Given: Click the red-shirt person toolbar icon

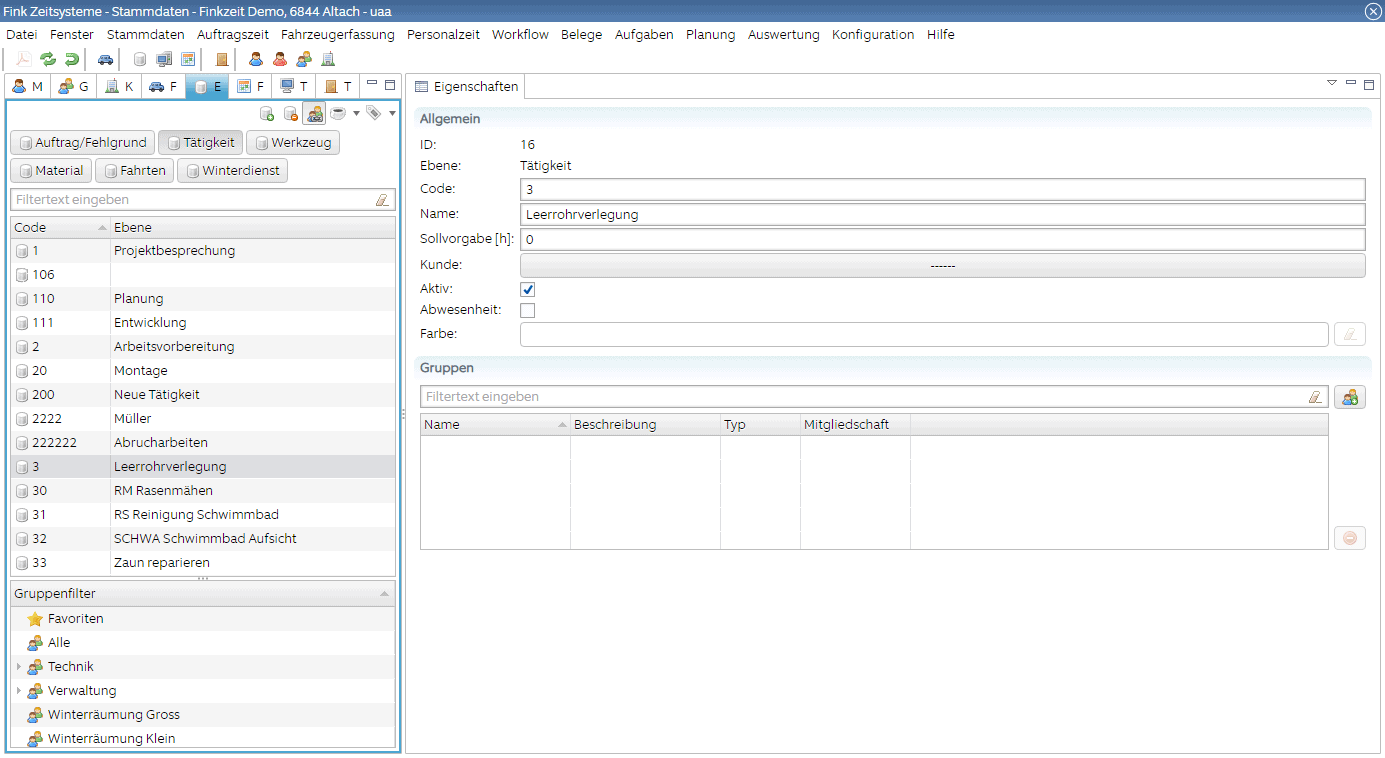Looking at the screenshot, I should point(280,59).
